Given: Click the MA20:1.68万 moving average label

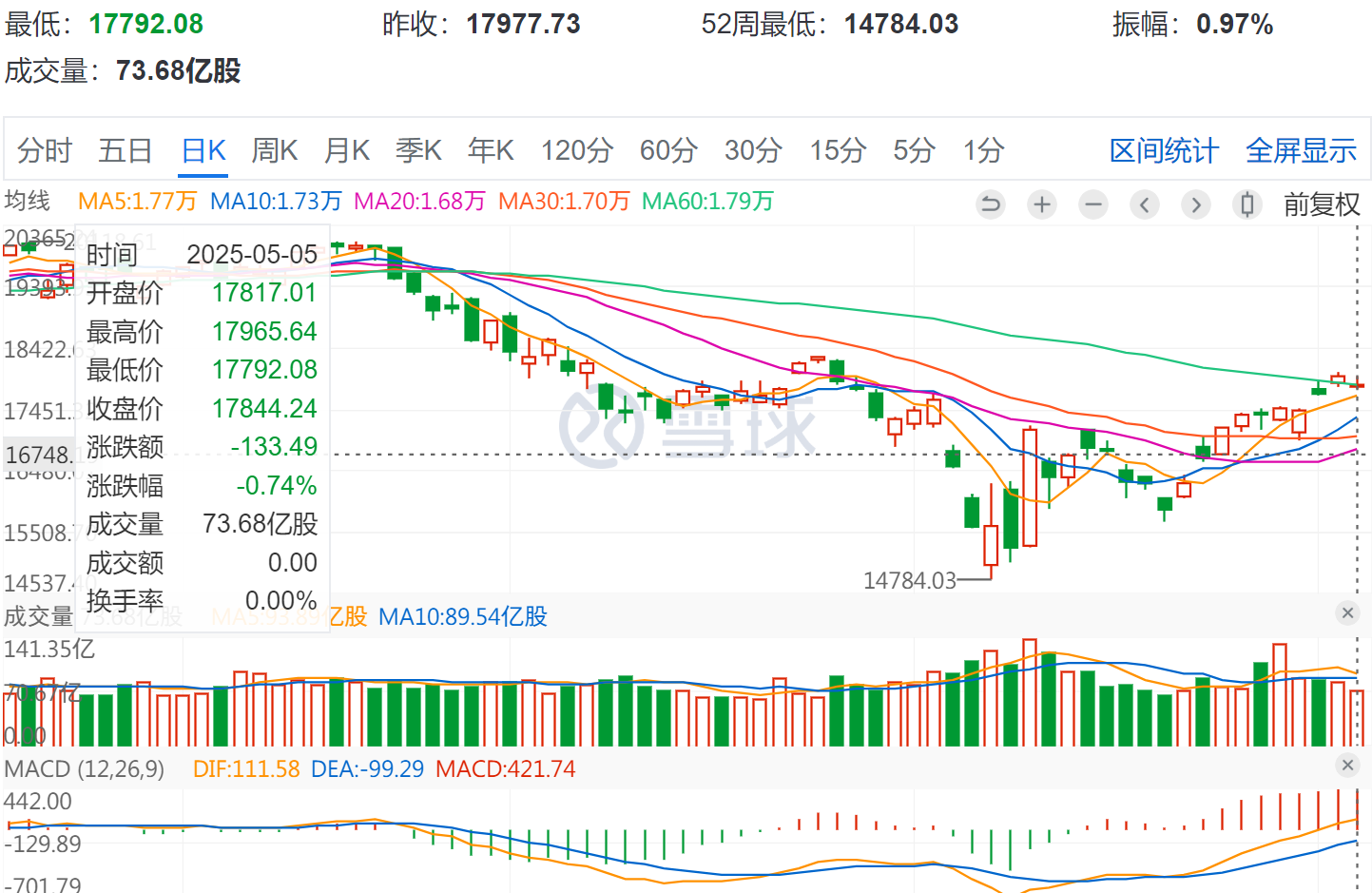Looking at the screenshot, I should point(419,201).
